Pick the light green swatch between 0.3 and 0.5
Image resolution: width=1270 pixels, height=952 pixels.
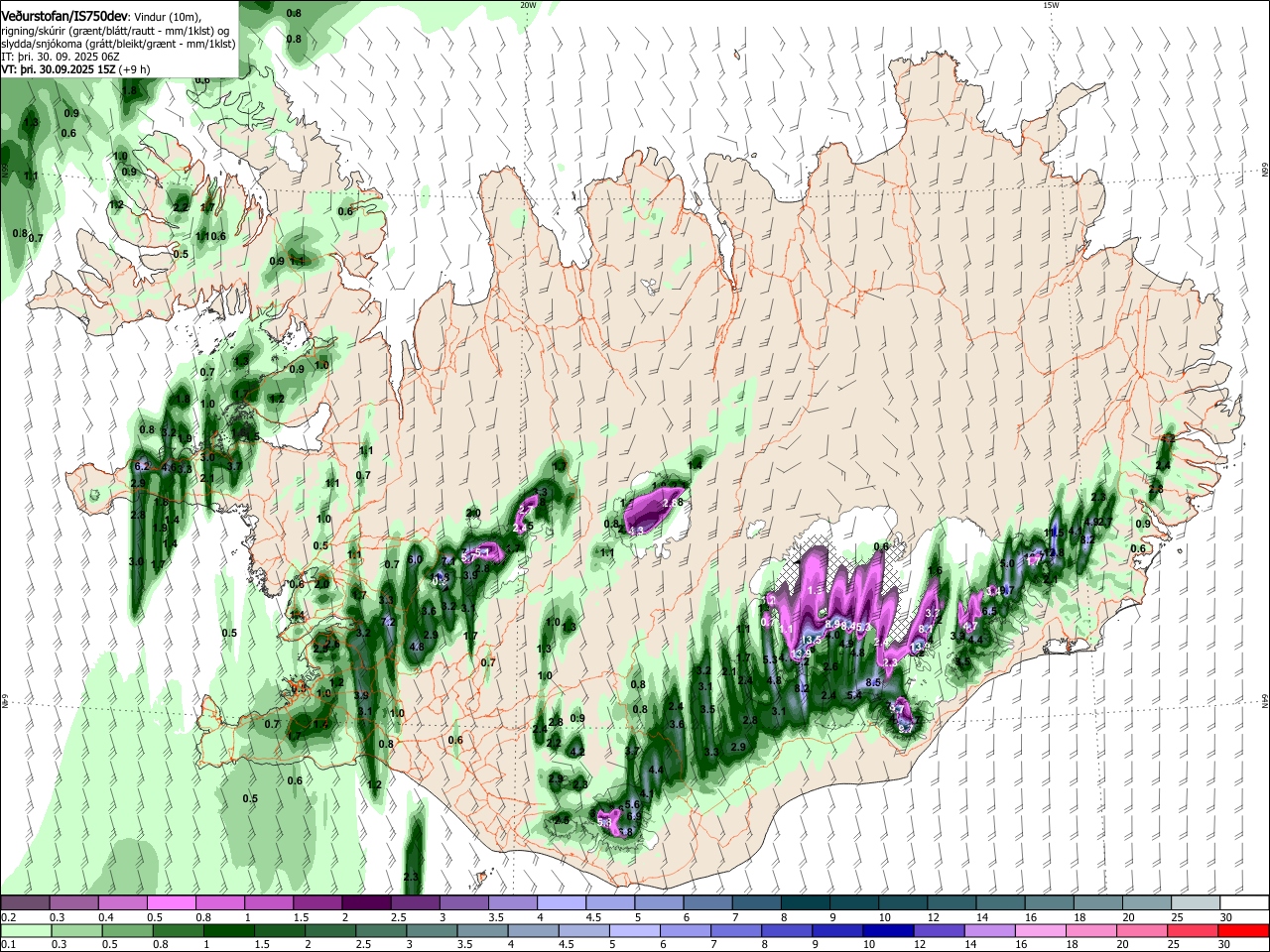click(75, 931)
